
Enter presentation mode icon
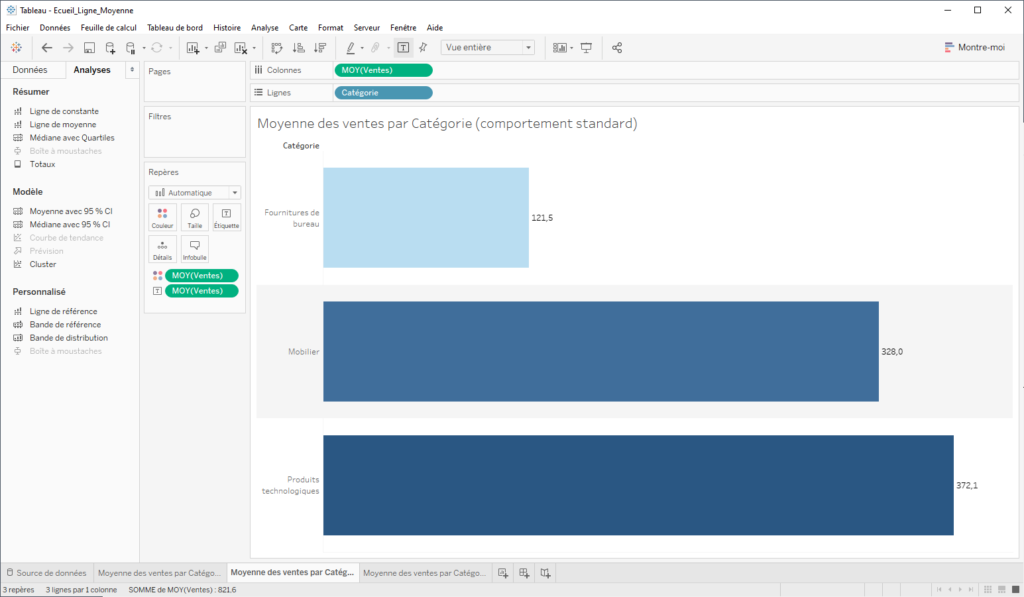tap(586, 48)
